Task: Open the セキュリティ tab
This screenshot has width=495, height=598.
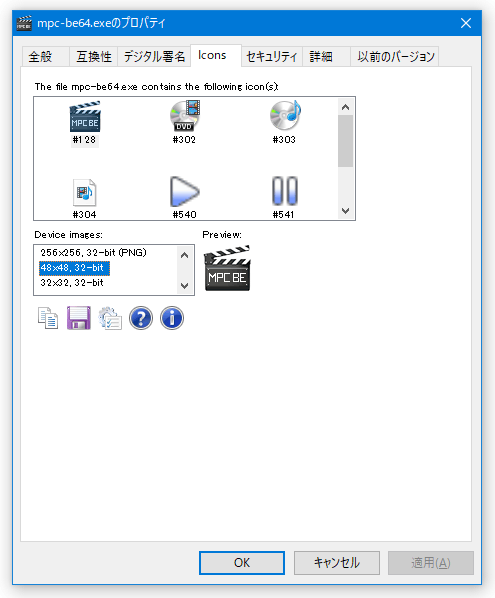Action: coord(272,56)
